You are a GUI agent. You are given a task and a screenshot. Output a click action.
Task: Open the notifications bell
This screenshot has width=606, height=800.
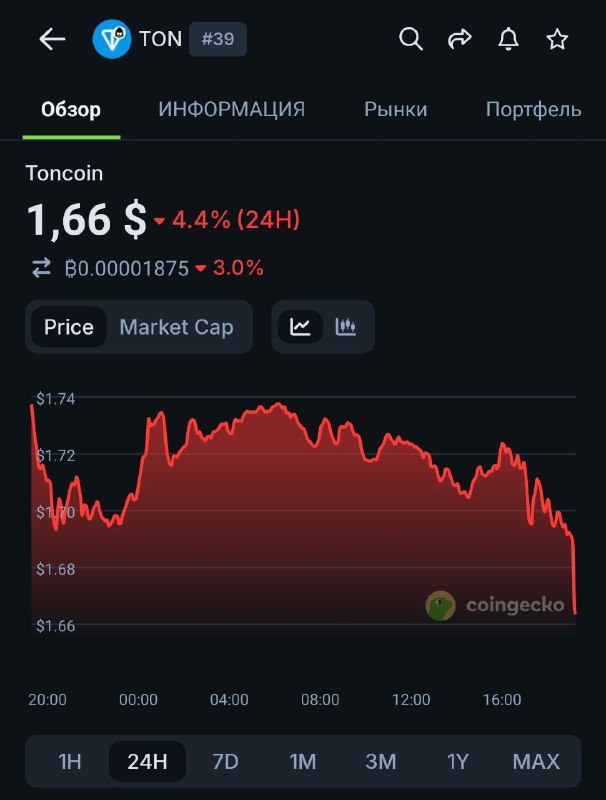pyautogui.click(x=509, y=39)
